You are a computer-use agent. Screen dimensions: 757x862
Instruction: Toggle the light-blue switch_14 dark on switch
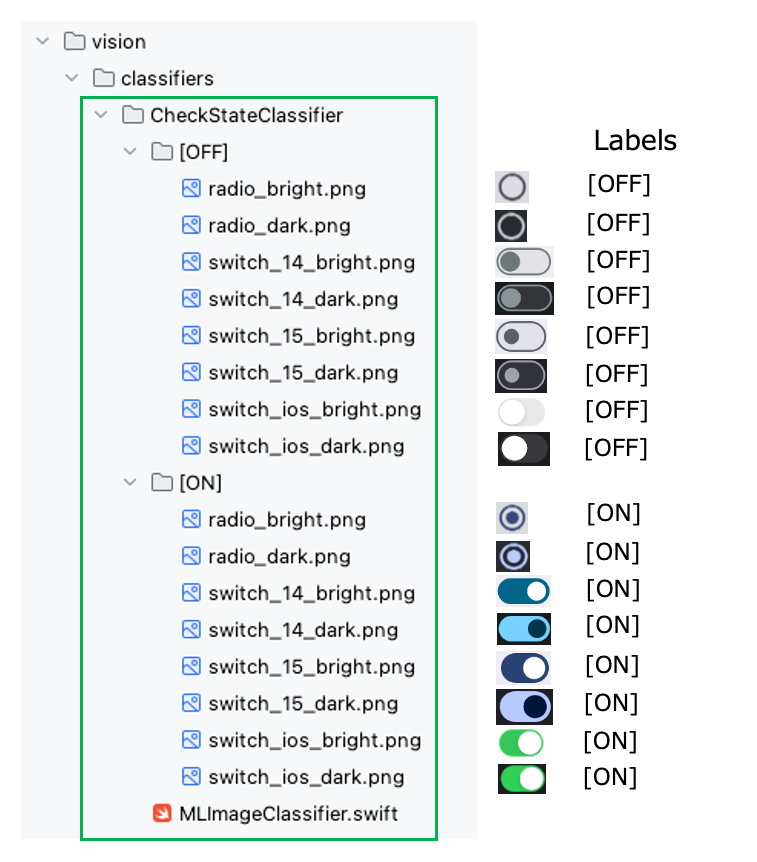coord(523,629)
